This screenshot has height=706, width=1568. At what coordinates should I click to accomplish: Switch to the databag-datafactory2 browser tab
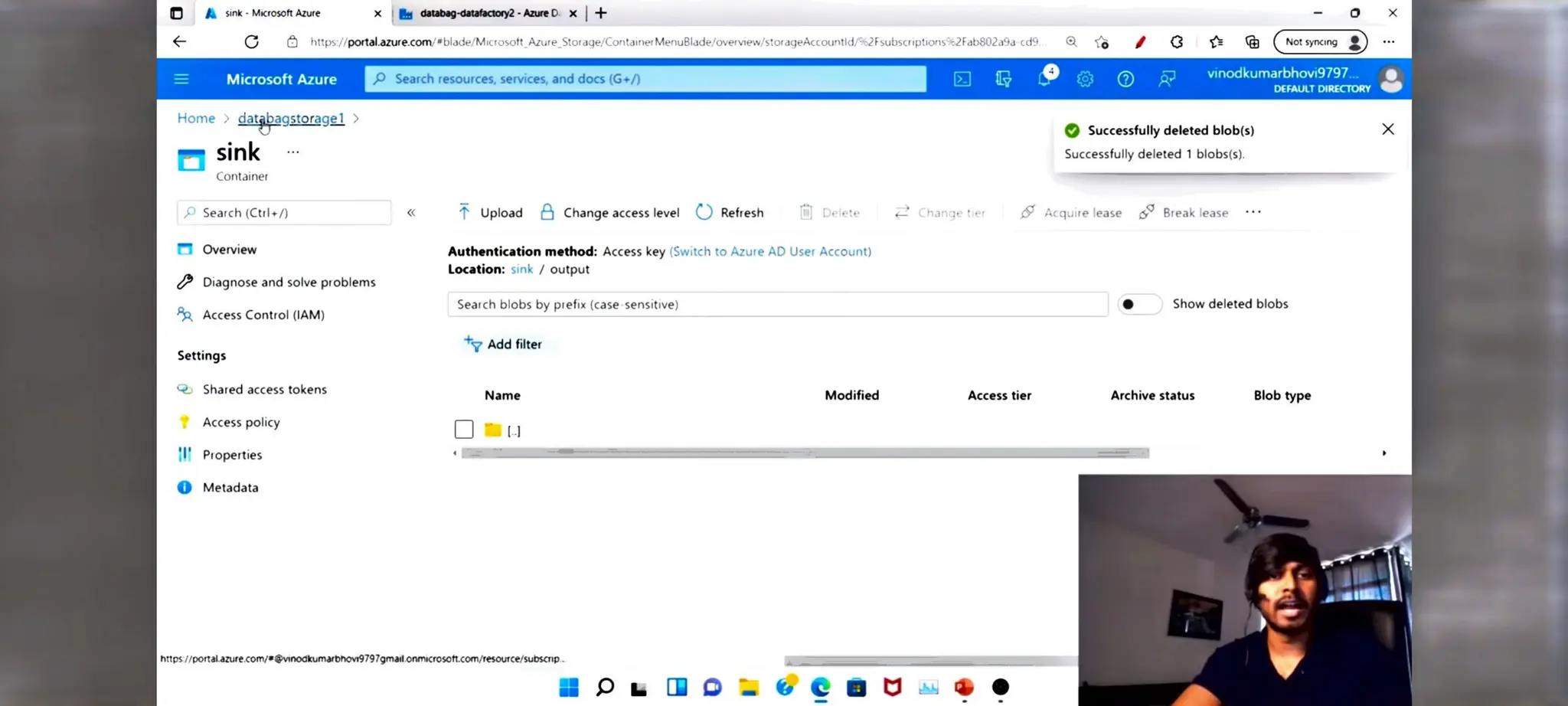click(488, 13)
